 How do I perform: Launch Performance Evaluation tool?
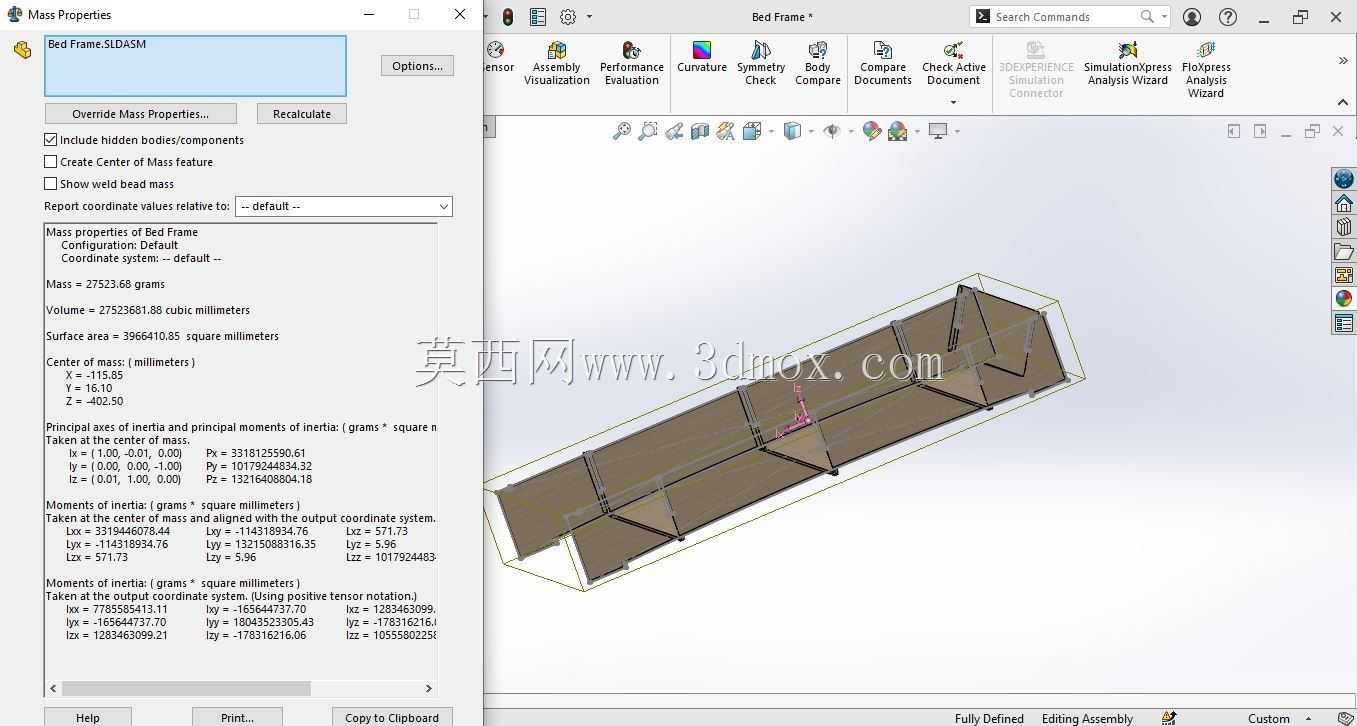[631, 63]
